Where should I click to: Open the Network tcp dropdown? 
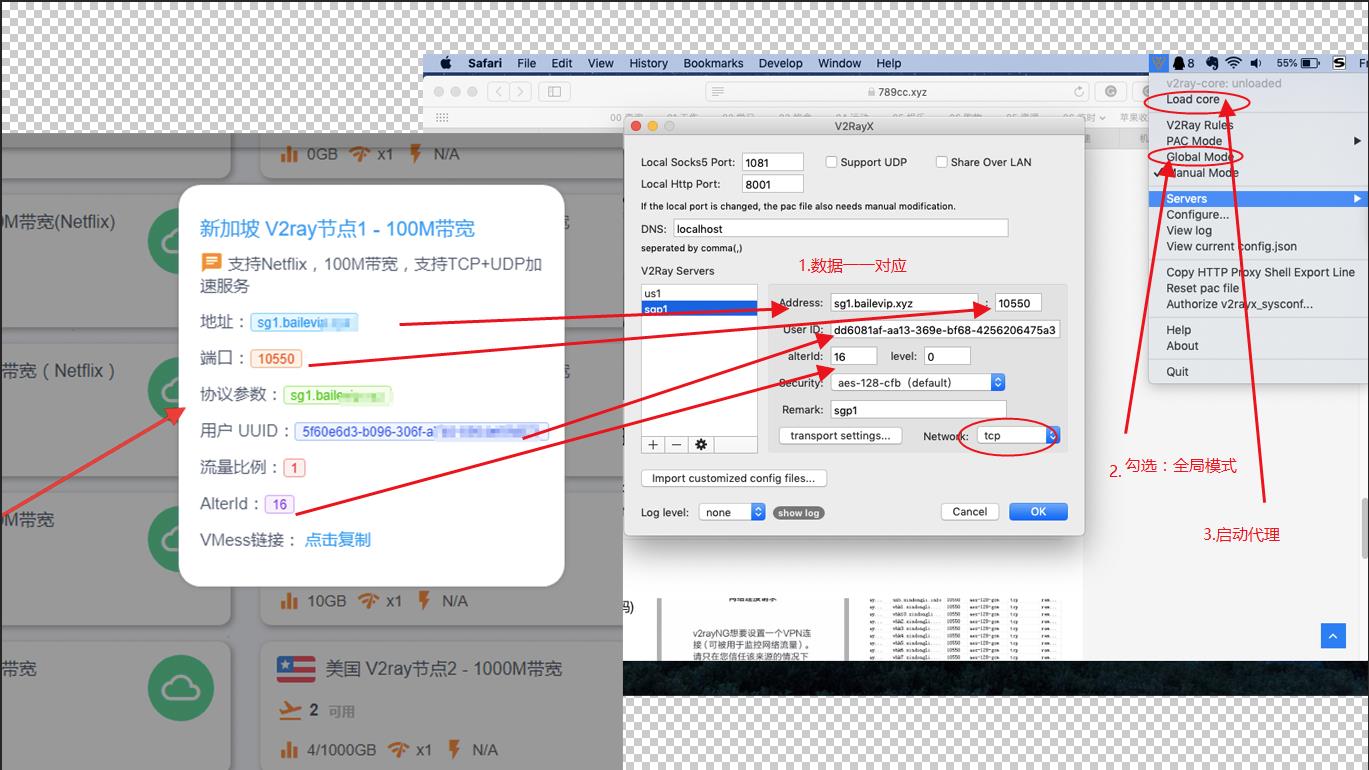(x=1018, y=436)
